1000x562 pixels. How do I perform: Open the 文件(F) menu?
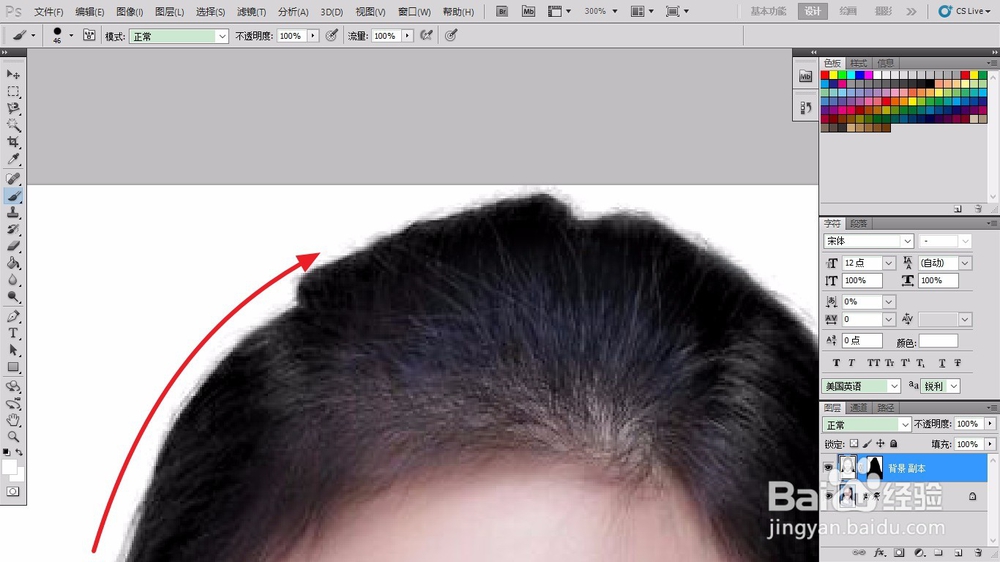tap(48, 11)
